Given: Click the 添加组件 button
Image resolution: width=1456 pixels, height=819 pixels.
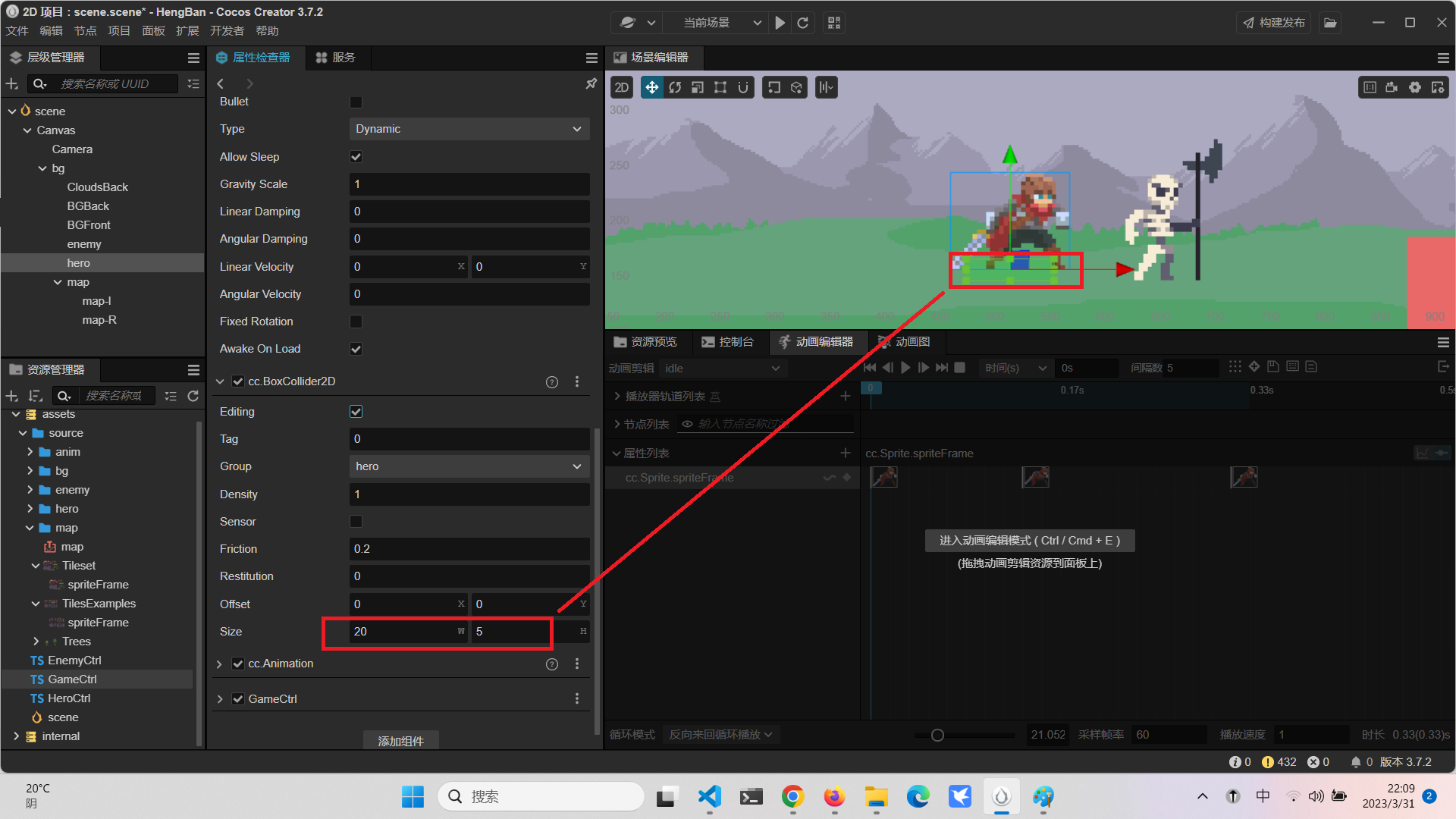Looking at the screenshot, I should point(400,741).
